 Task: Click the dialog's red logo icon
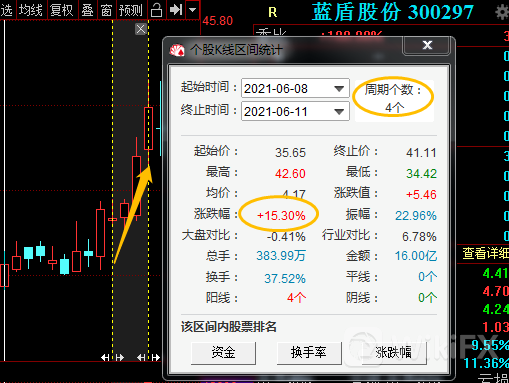[x=177, y=50]
